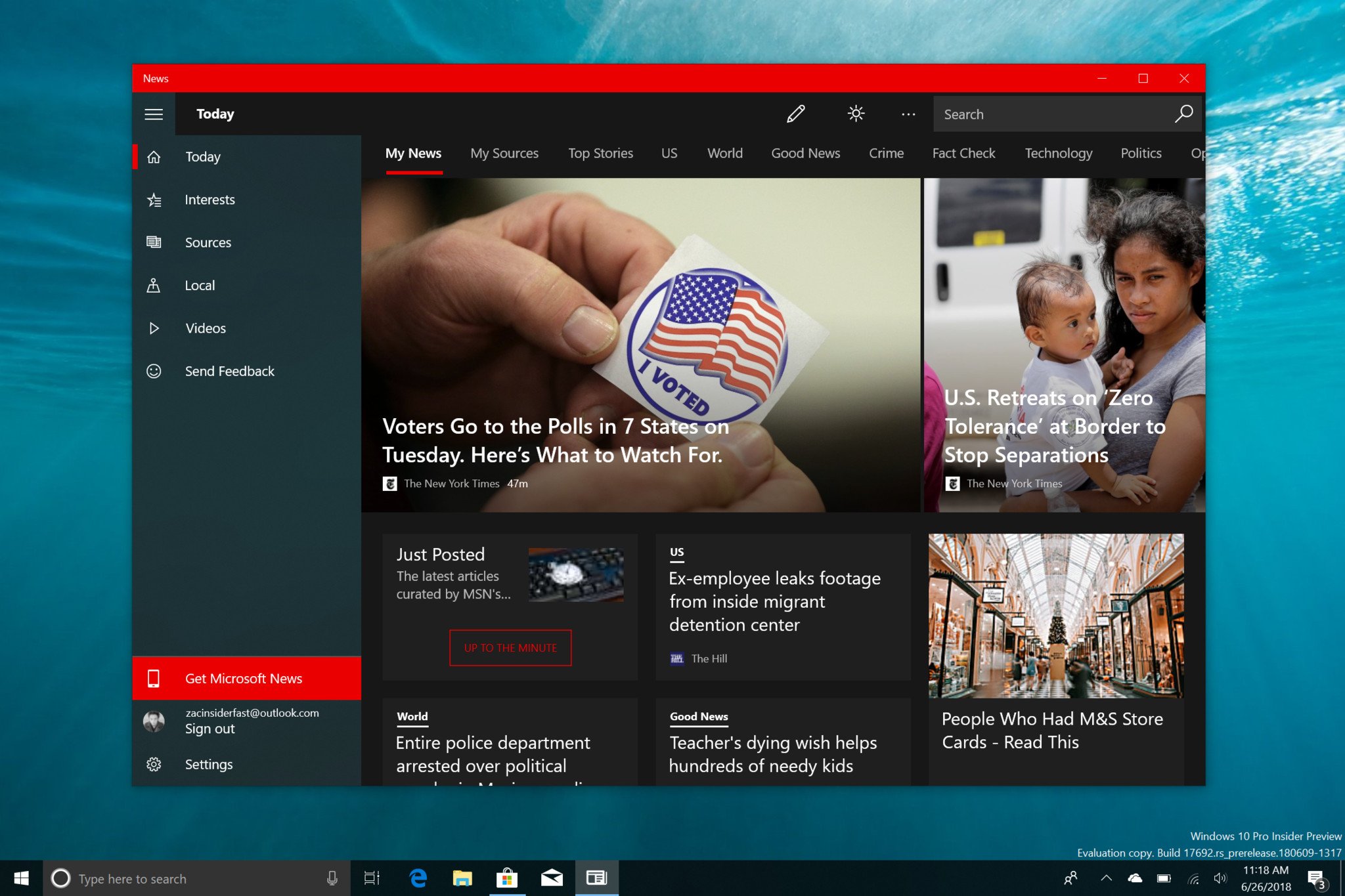The height and width of the screenshot is (896, 1345).
Task: Select the My News tab
Action: point(413,154)
